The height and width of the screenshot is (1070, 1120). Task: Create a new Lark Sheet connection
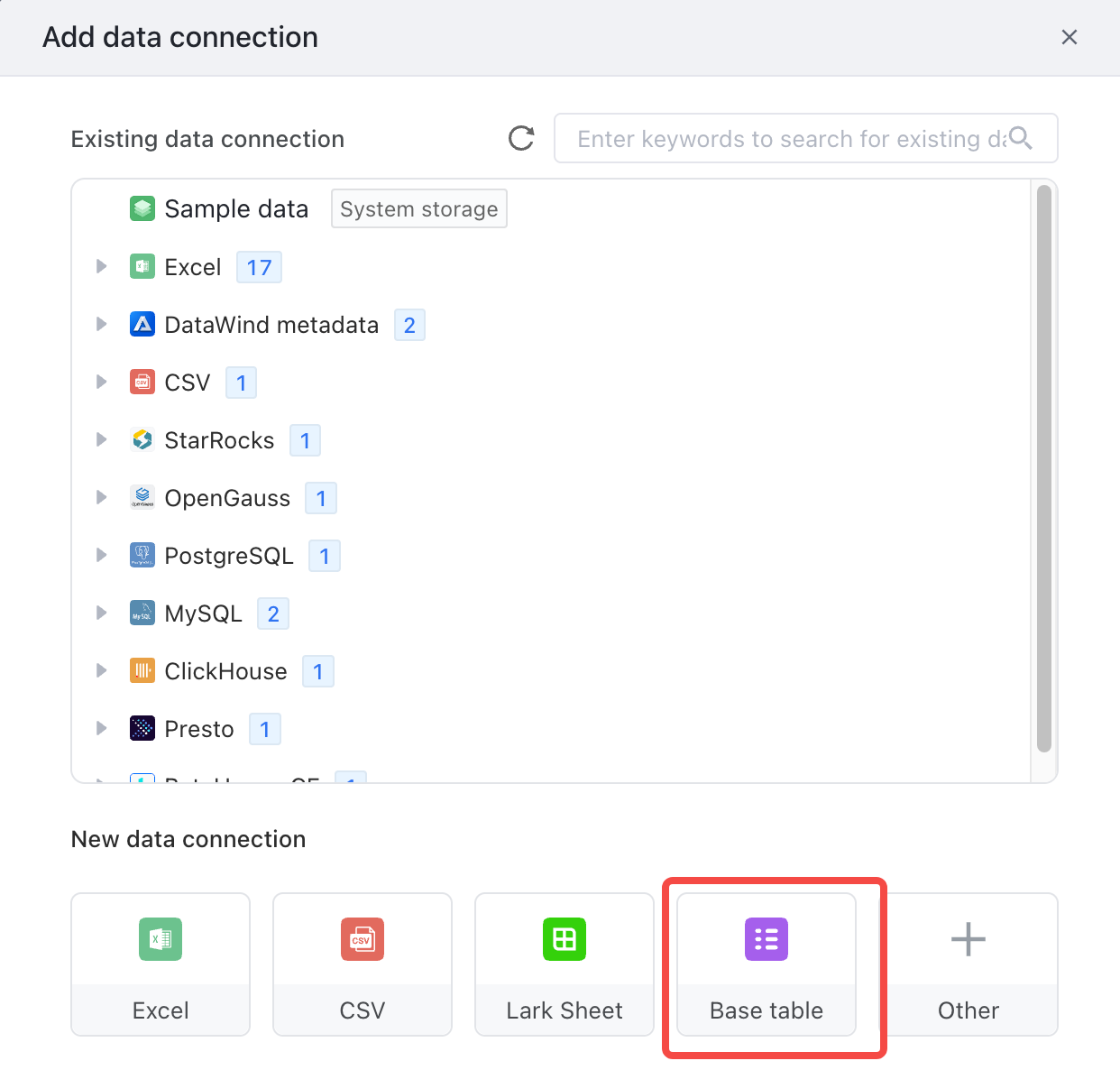pos(565,964)
